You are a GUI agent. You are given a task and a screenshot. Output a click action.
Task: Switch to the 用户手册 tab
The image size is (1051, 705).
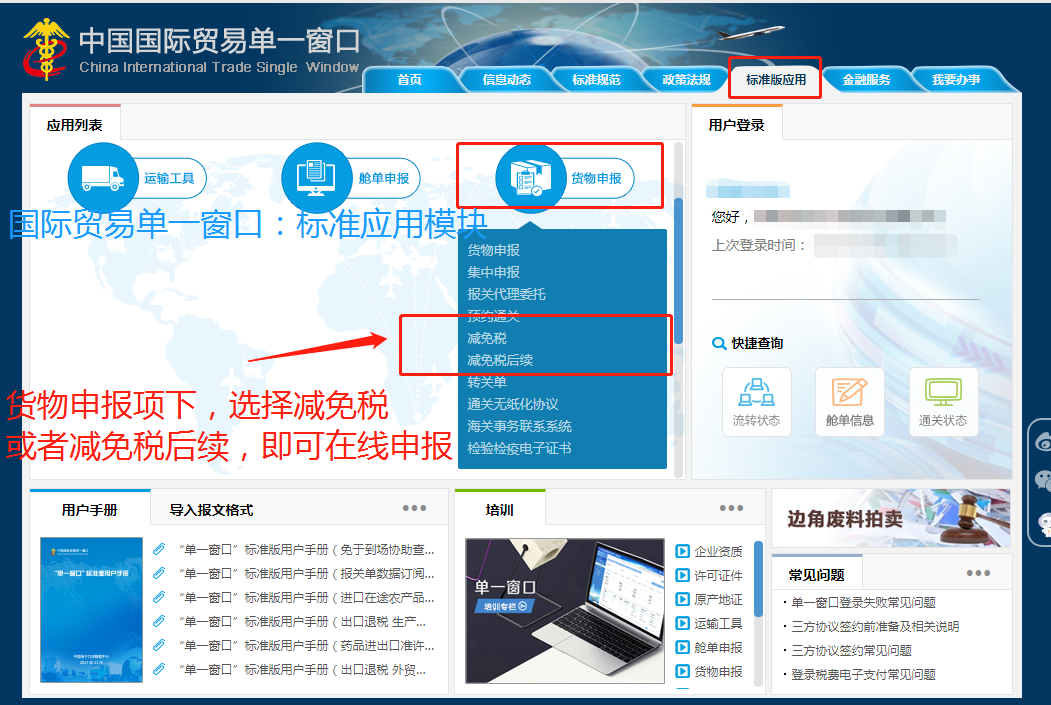[90, 510]
